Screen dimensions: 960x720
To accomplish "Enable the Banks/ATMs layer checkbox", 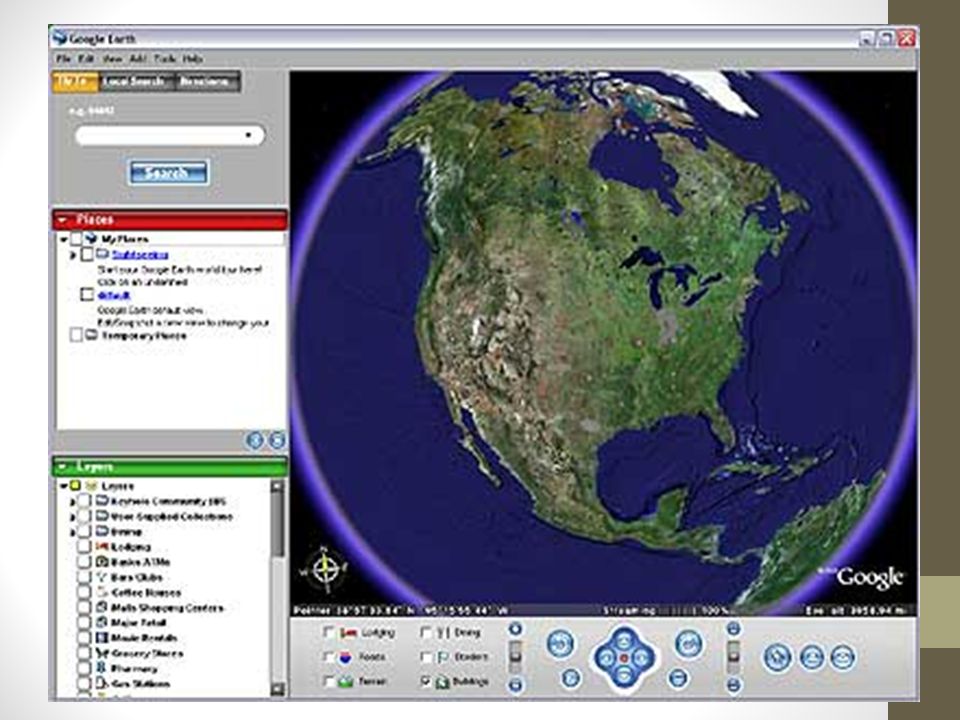I will 84,562.
